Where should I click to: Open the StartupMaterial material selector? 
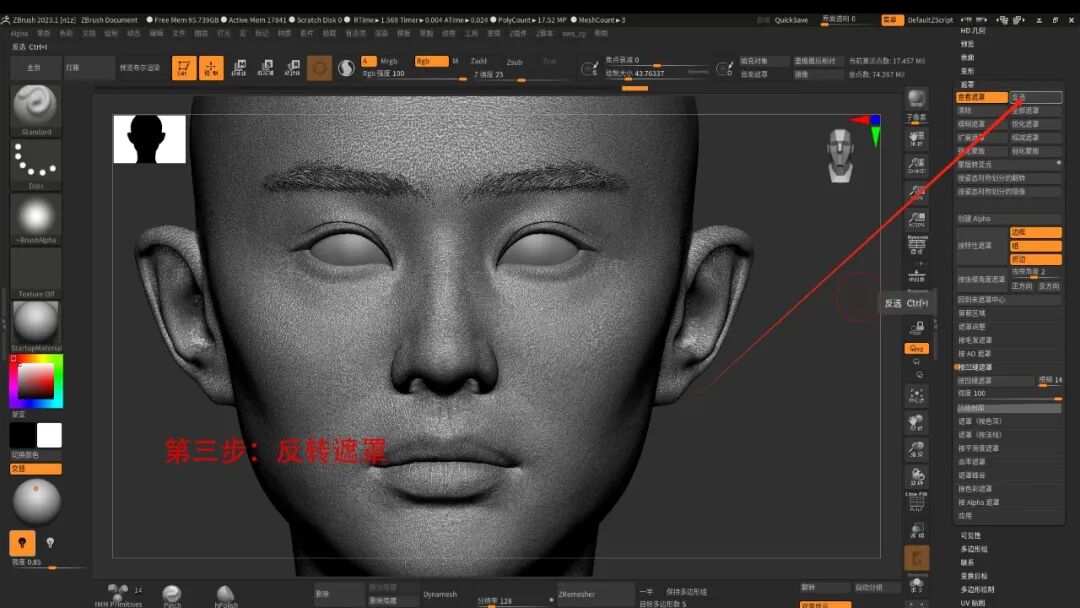(x=36, y=326)
